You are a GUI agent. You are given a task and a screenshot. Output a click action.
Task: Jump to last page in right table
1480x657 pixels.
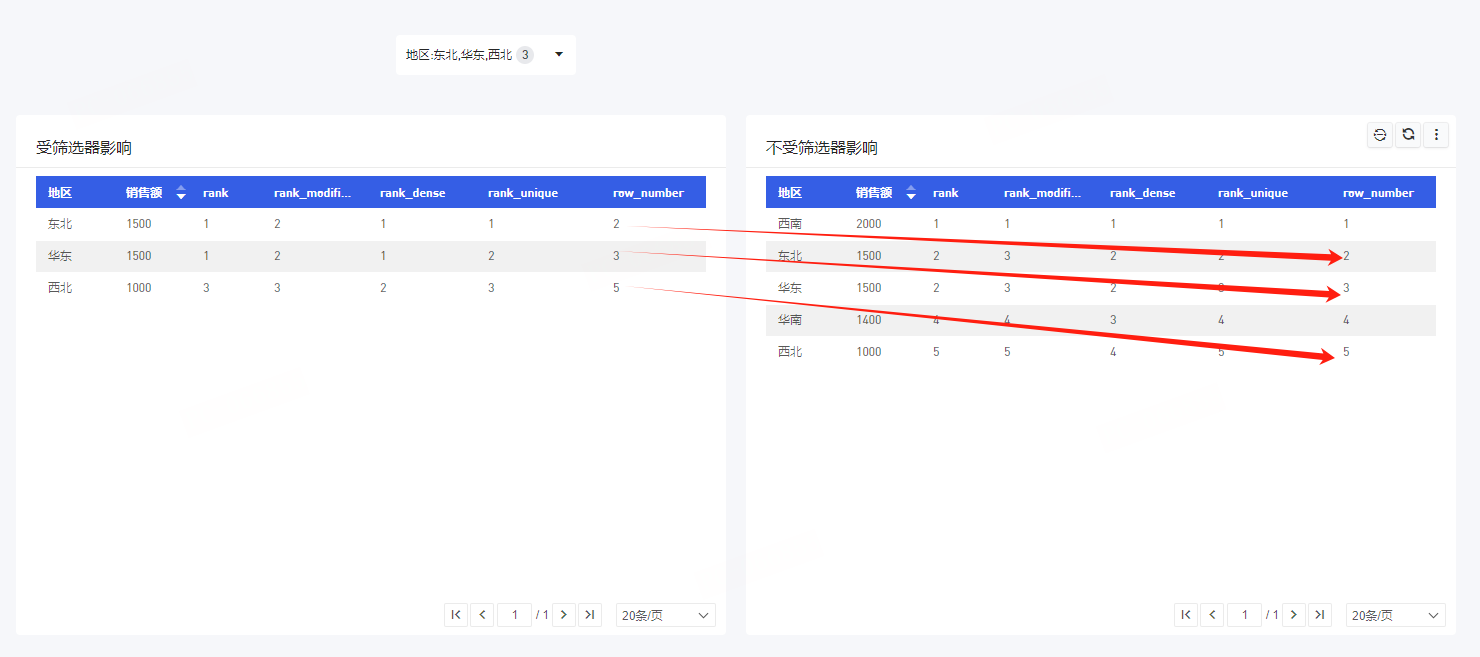pyautogui.click(x=1320, y=615)
